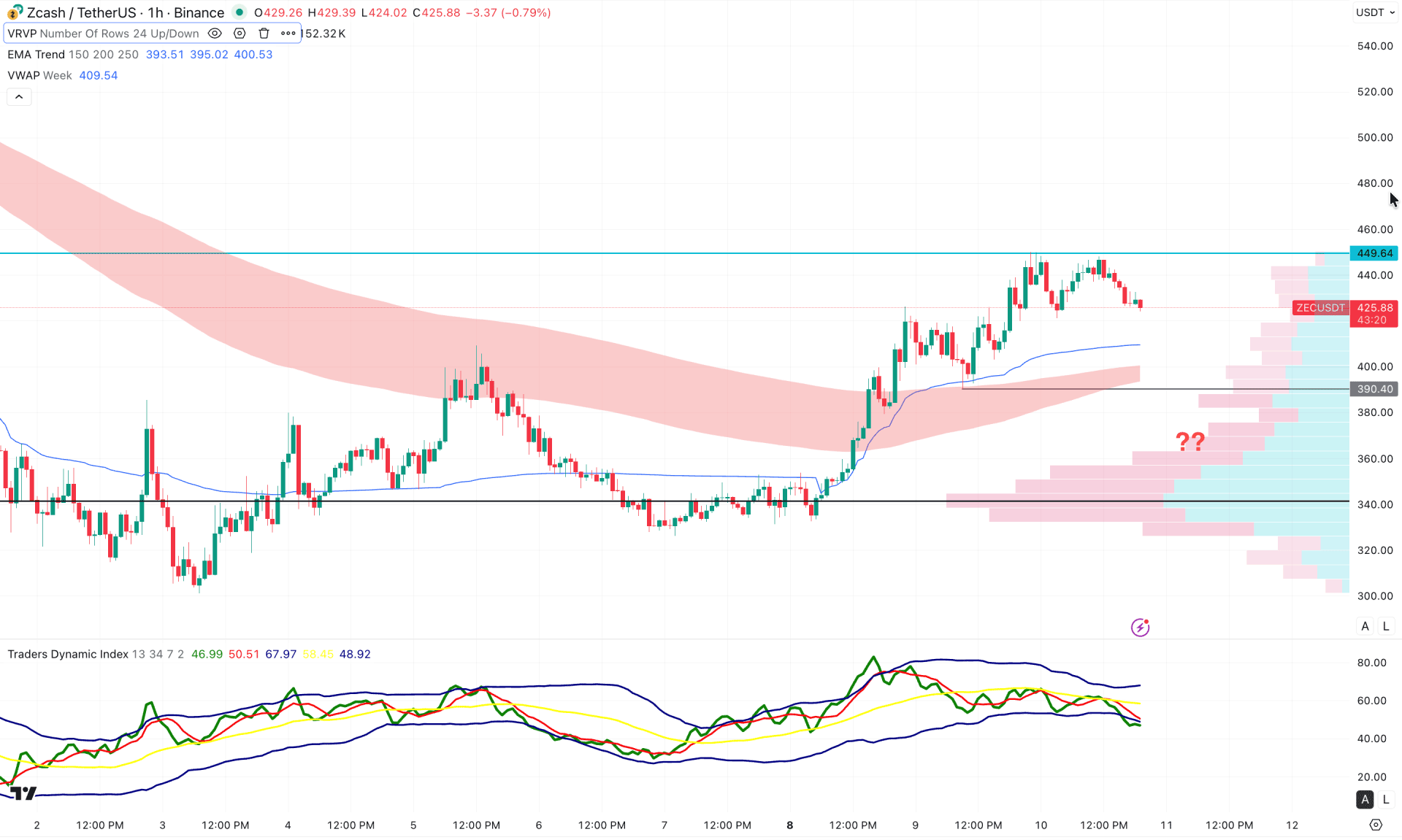The width and height of the screenshot is (1402, 840).
Task: Toggle logarithmic scale with the L button
Action: pyautogui.click(x=1385, y=626)
